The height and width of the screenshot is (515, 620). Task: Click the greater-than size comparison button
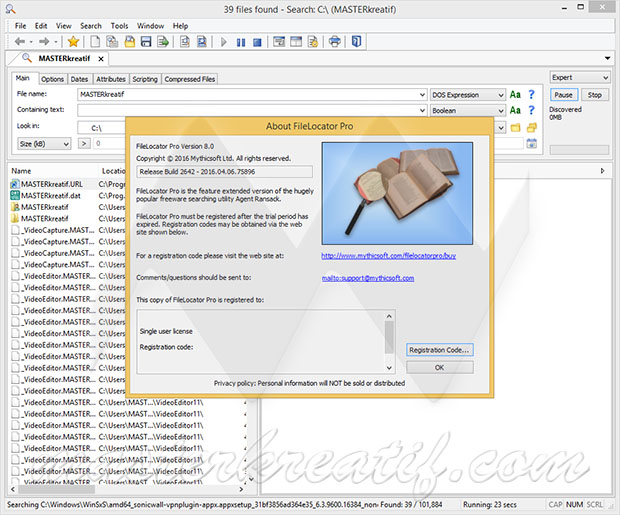(84, 143)
